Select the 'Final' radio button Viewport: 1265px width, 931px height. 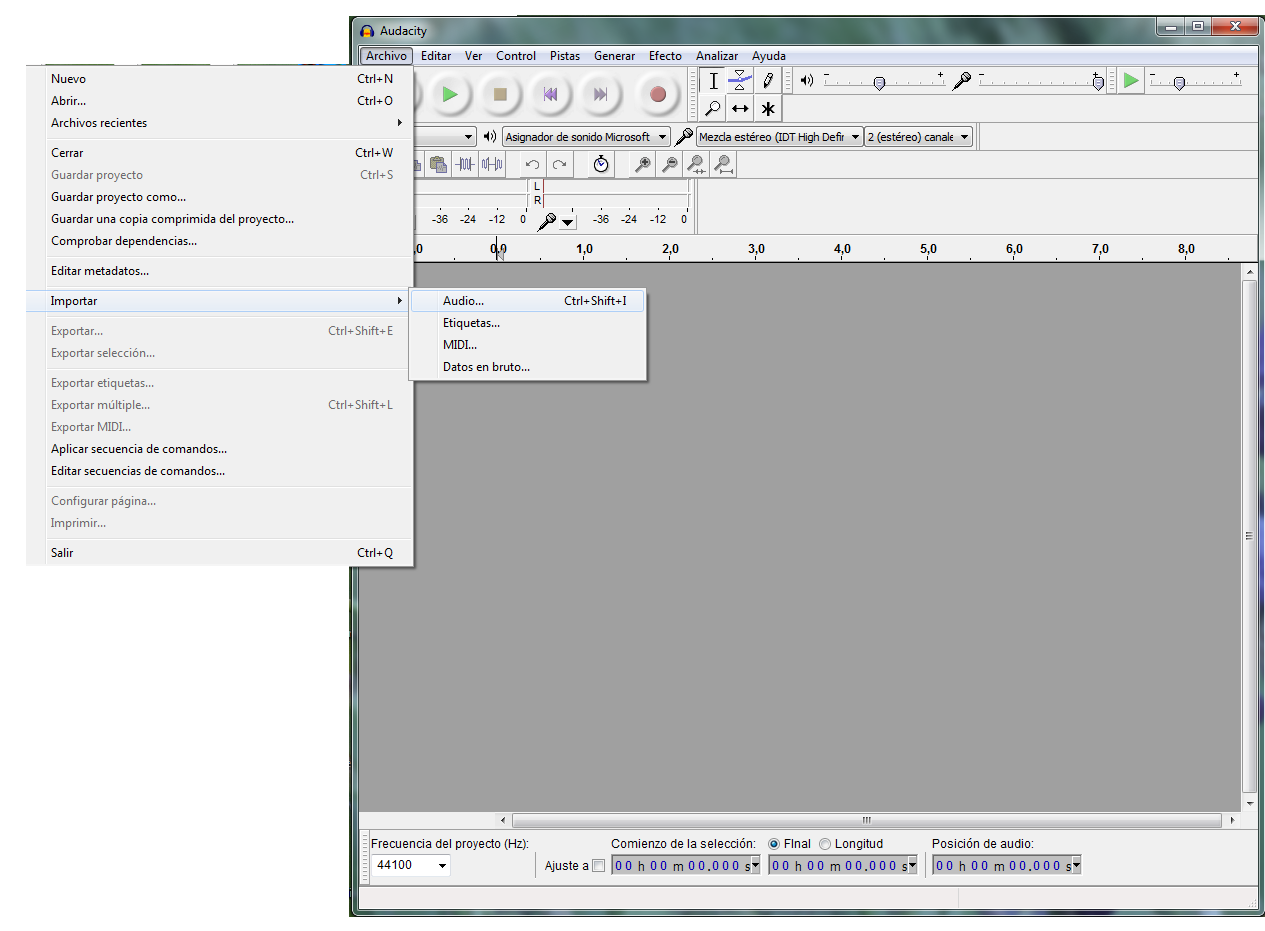click(774, 844)
